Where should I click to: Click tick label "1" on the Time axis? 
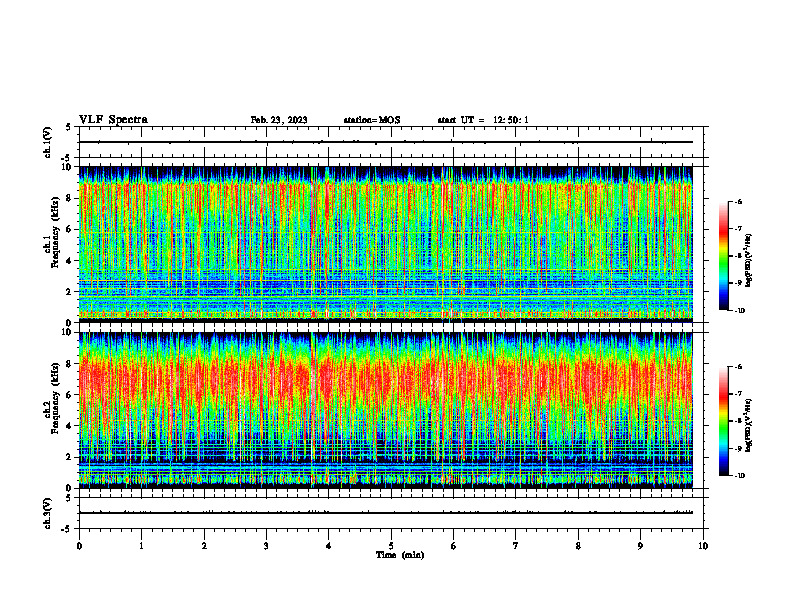click(x=141, y=546)
